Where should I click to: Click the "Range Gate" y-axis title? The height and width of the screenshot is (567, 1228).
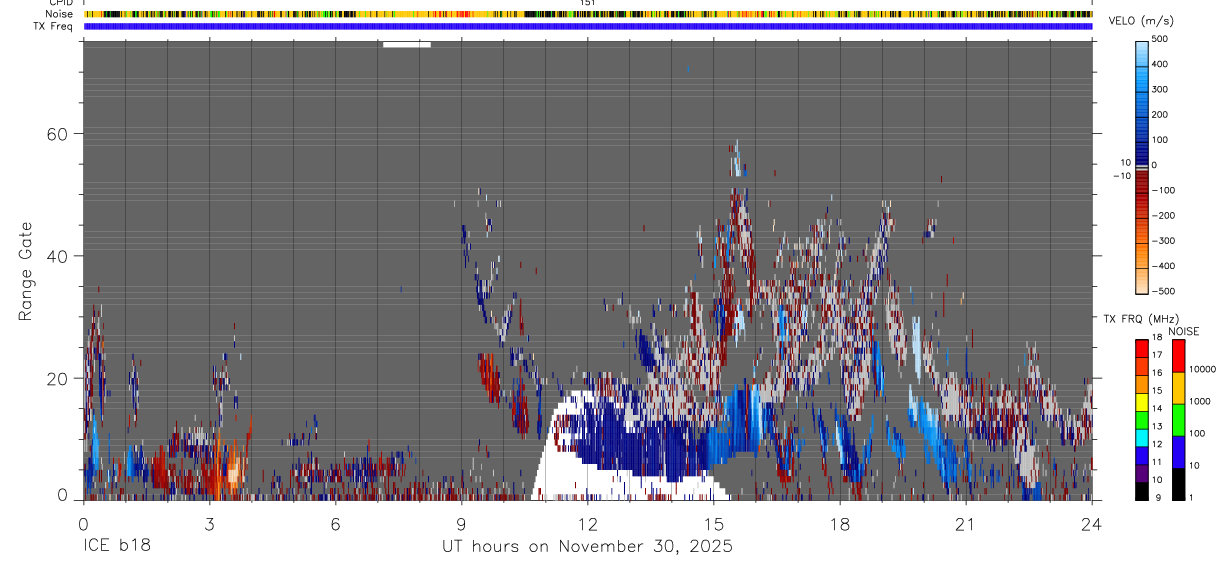(x=28, y=271)
